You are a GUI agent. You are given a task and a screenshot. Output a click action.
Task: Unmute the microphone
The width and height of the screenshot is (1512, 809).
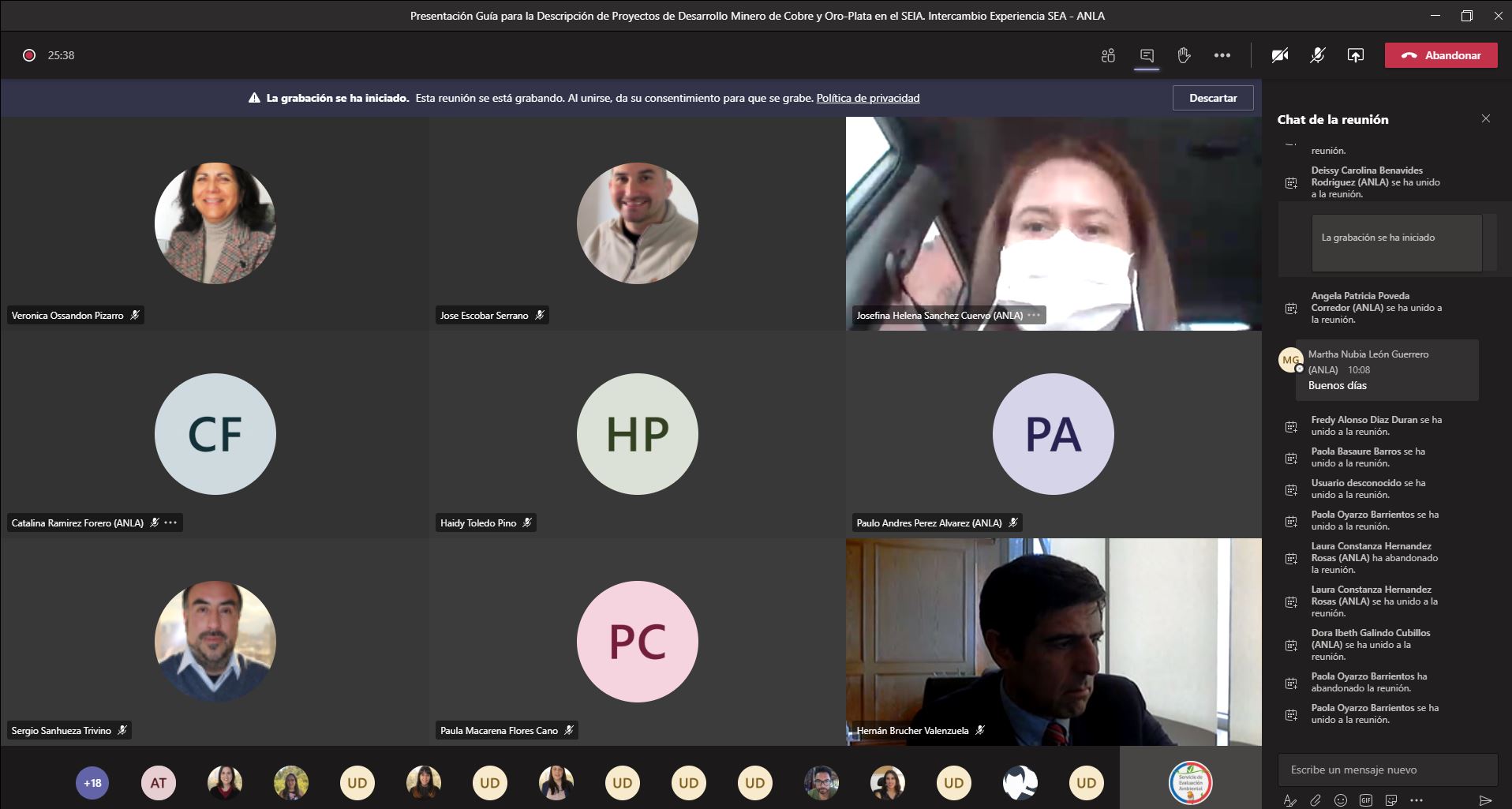point(1317,55)
